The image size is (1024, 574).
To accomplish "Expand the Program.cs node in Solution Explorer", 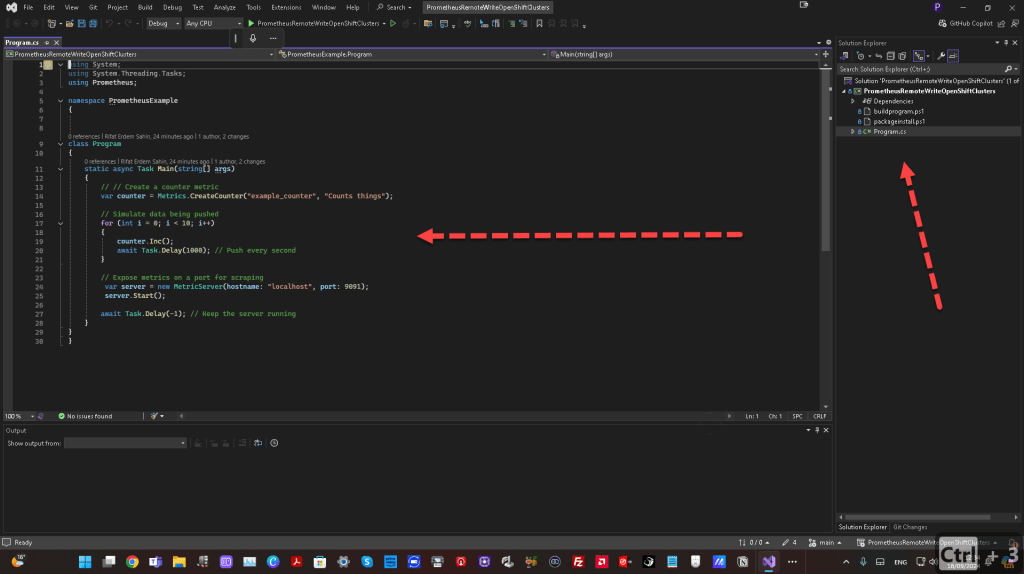I will tap(853, 132).
